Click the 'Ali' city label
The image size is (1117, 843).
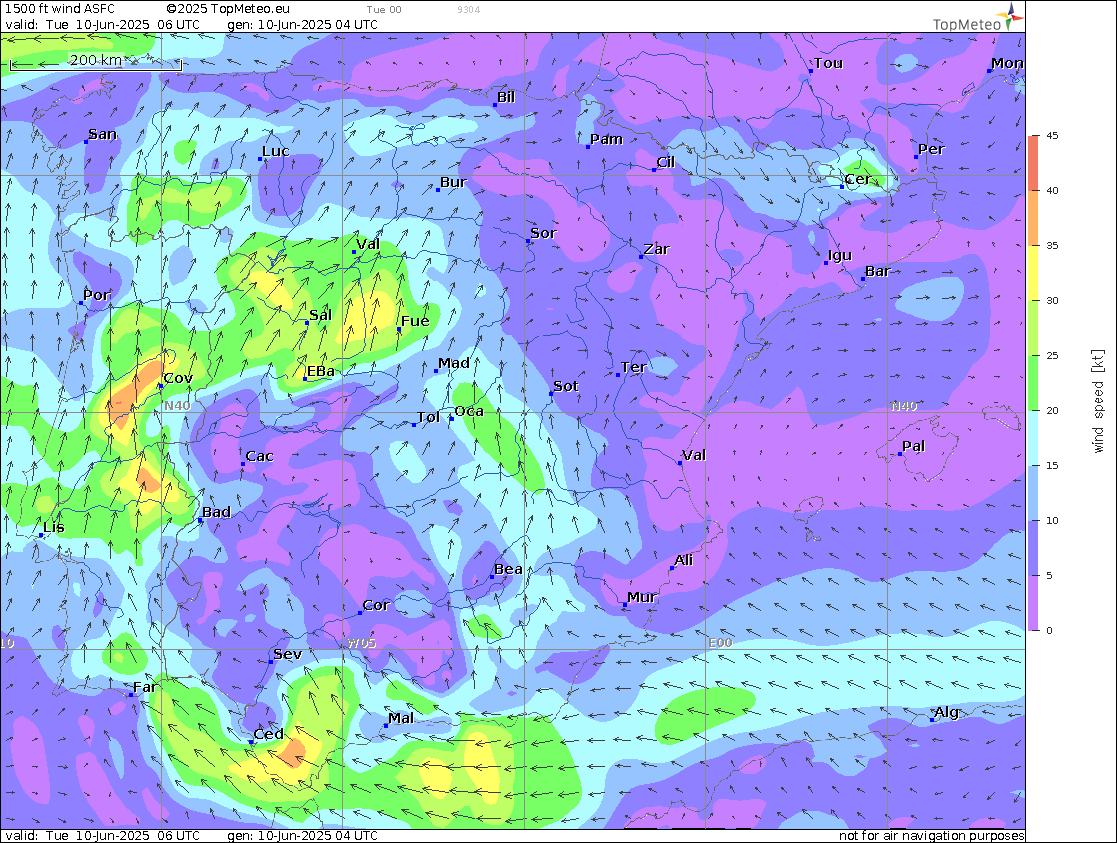pyautogui.click(x=684, y=561)
